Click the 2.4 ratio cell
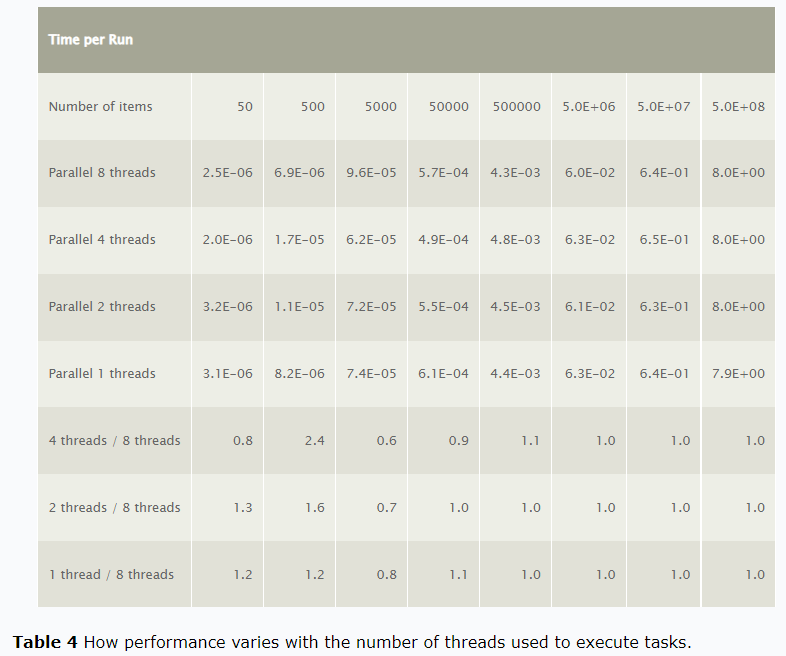This screenshot has height=656, width=786. pyautogui.click(x=314, y=441)
